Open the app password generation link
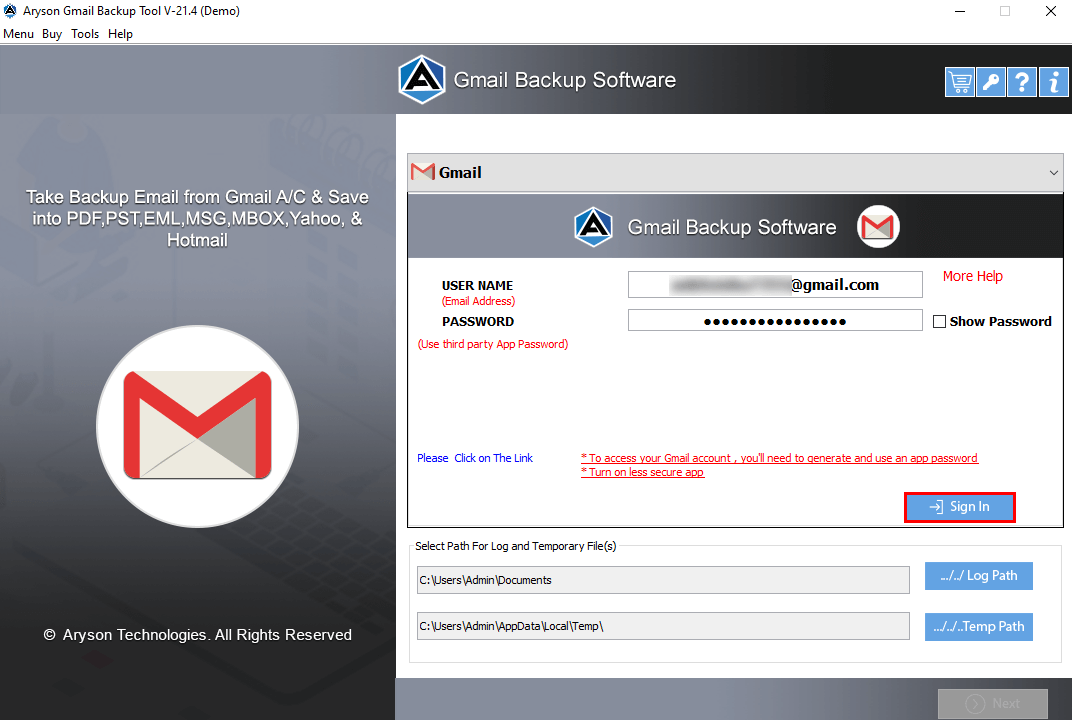 [779, 457]
